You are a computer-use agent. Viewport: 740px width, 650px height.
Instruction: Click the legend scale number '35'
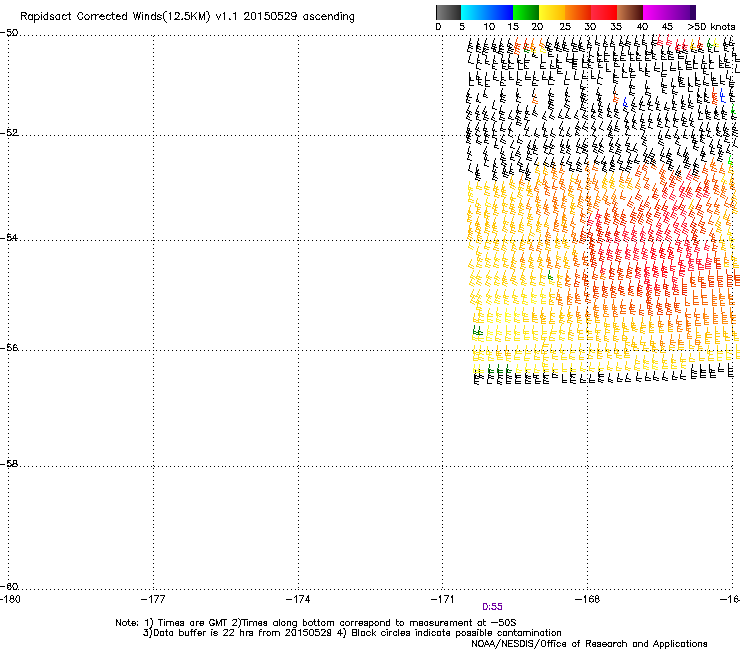[616, 27]
